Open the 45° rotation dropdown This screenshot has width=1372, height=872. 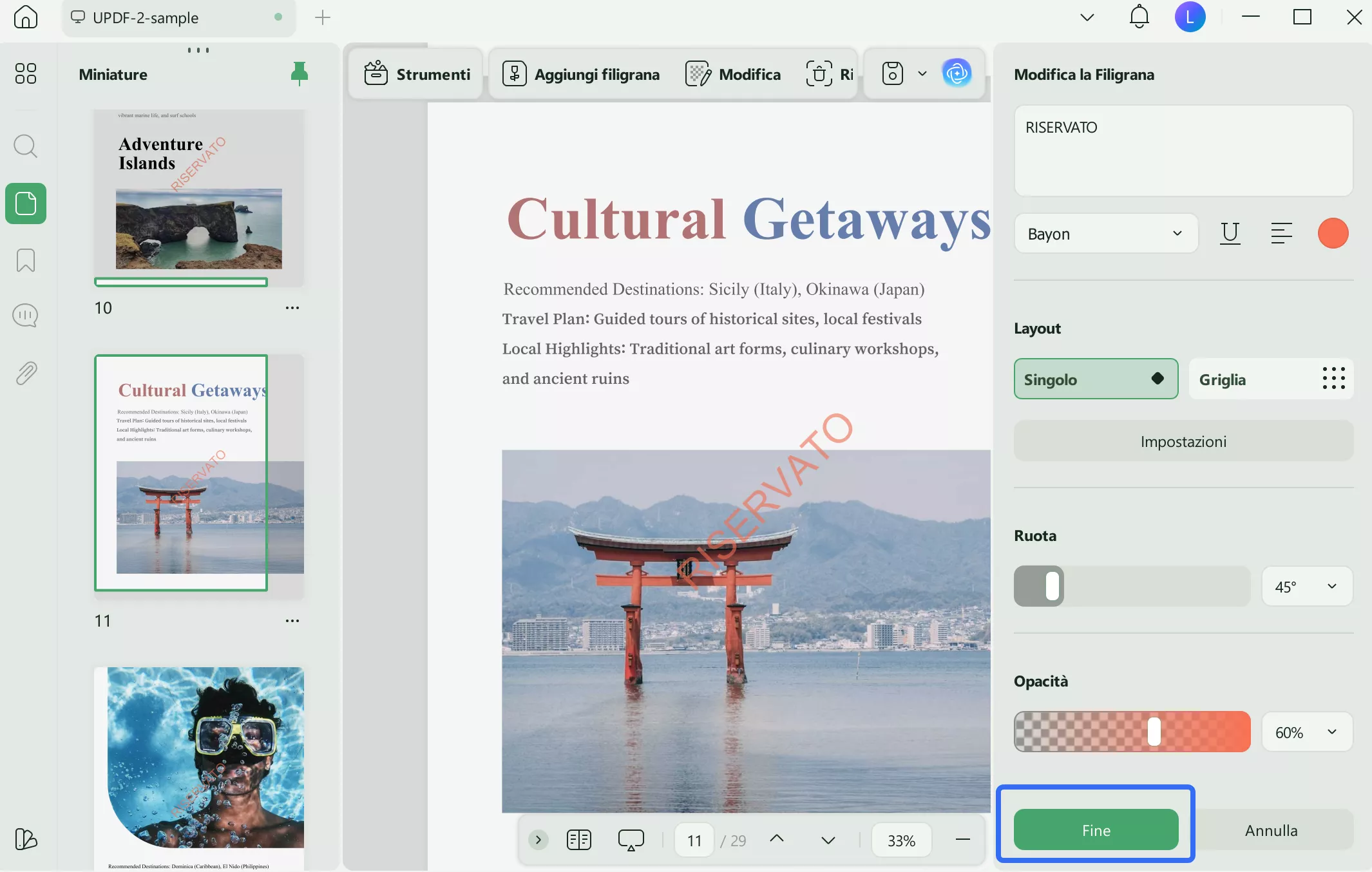point(1306,587)
